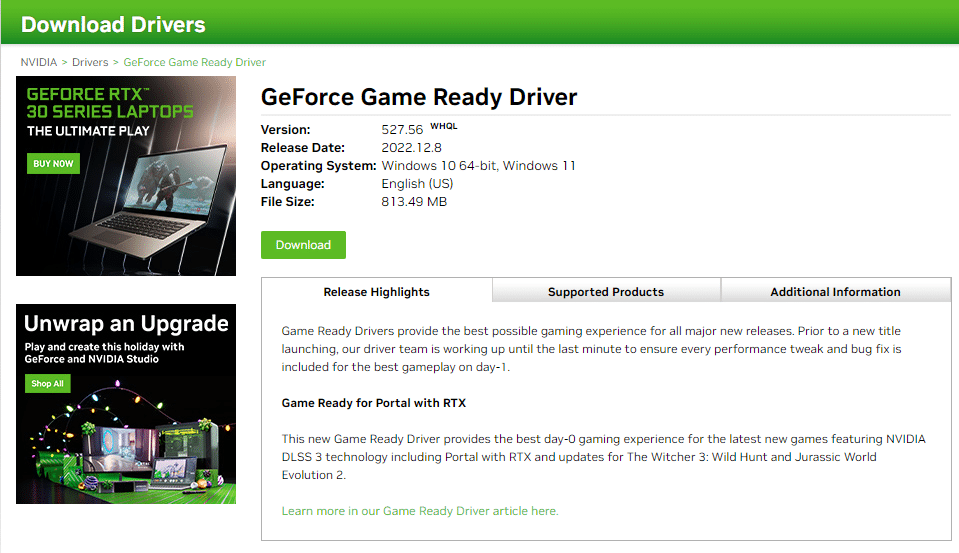The height and width of the screenshot is (553, 959).
Task: Open the Unwrap an Upgrade holiday banner image
Action: point(126,404)
